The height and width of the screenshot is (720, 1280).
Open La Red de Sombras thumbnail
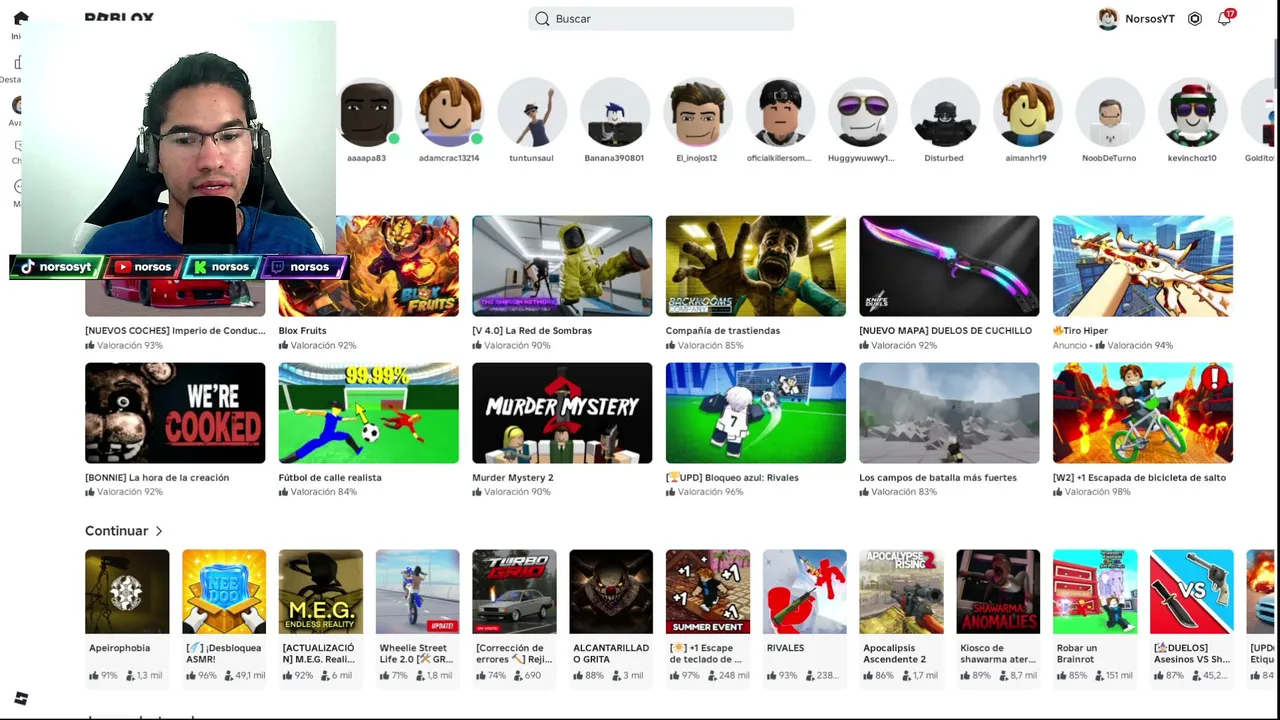(562, 266)
